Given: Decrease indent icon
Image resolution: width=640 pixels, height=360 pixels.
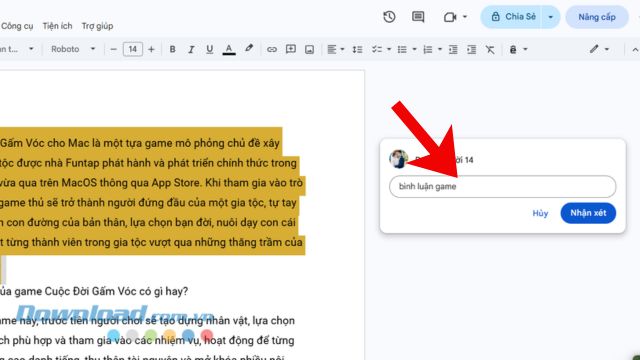Looking at the screenshot, I should pyautogui.click(x=453, y=49).
